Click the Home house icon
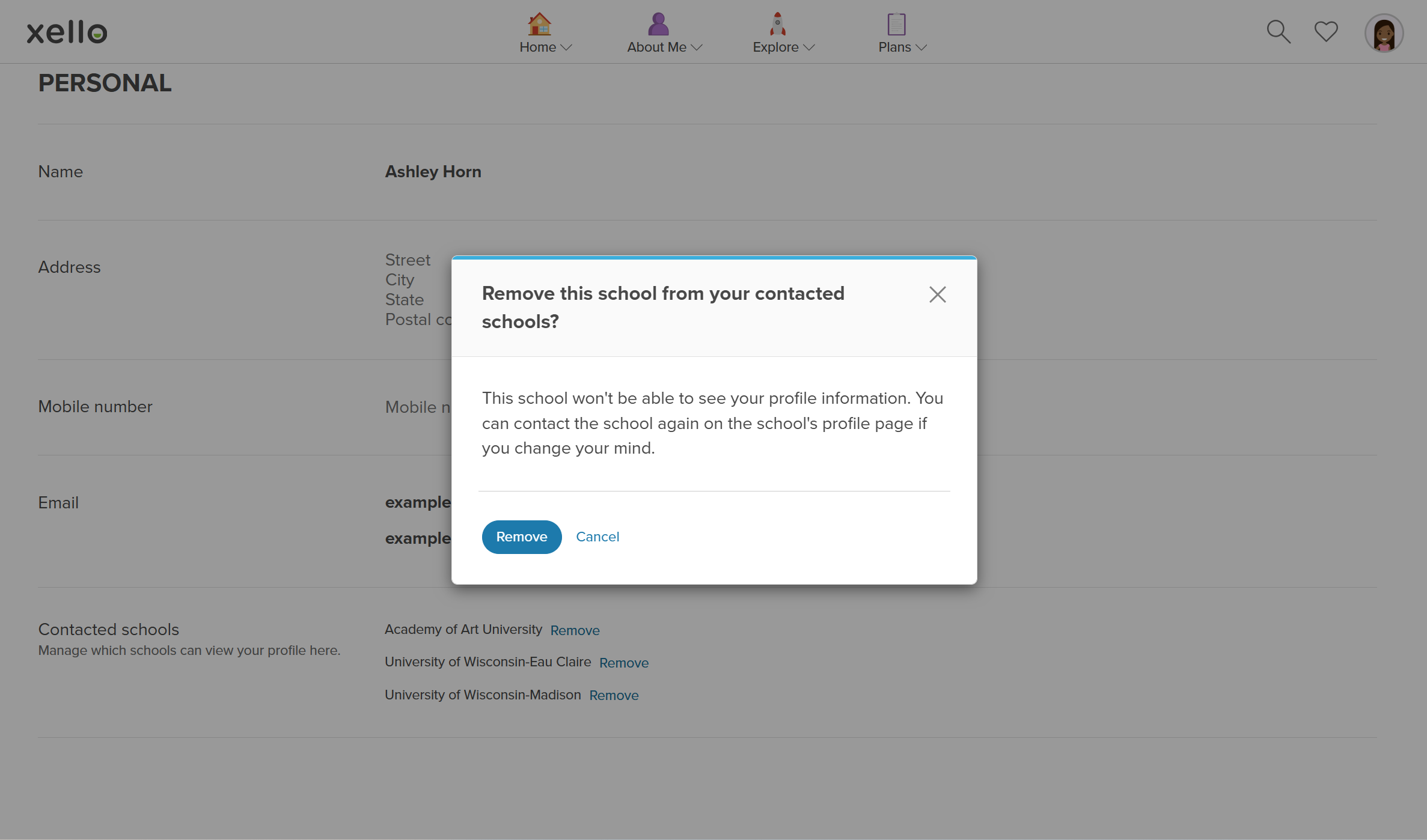The height and width of the screenshot is (840, 1427). point(539,23)
